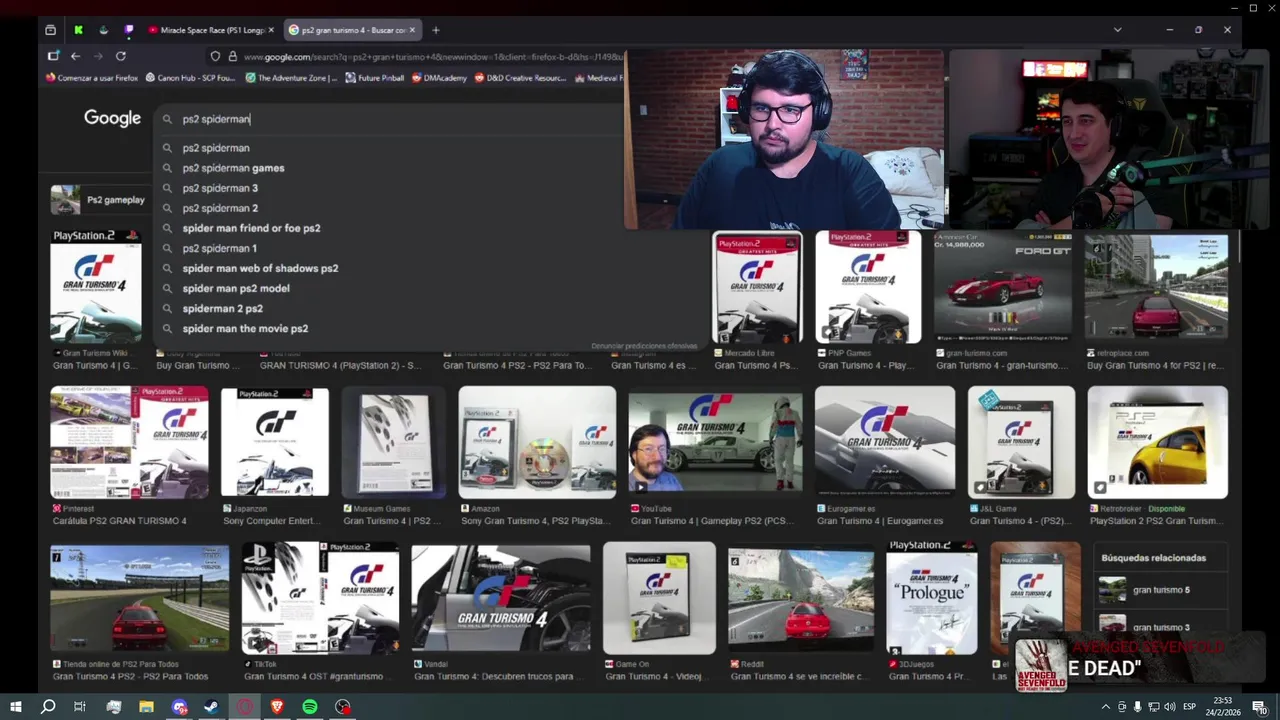Switch to the pinned Twitch tab
Screen dimensions: 1280x720
point(128,30)
